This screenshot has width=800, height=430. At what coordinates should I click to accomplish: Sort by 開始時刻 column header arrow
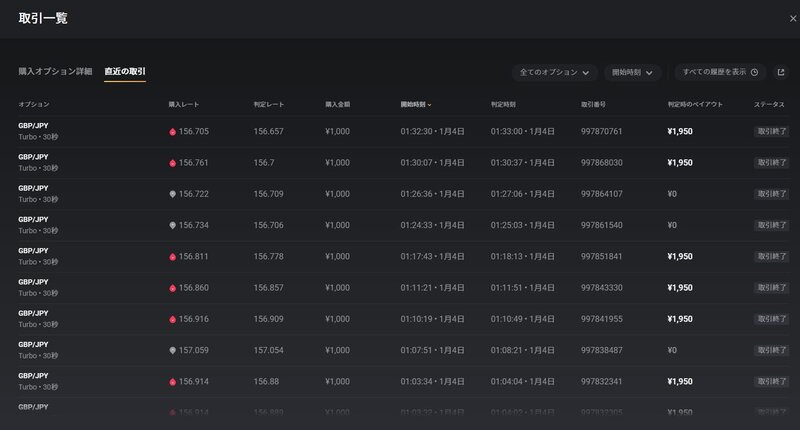[x=430, y=104]
